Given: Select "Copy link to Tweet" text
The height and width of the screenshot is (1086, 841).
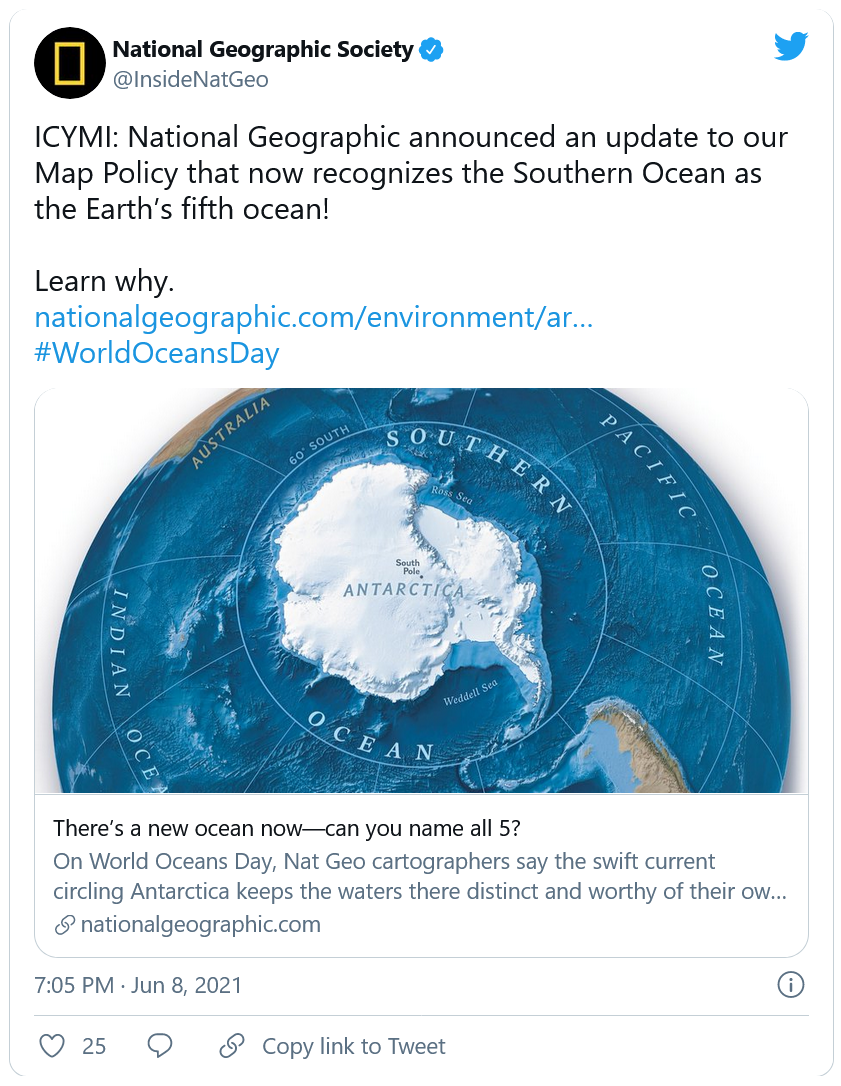Looking at the screenshot, I should click(353, 1046).
